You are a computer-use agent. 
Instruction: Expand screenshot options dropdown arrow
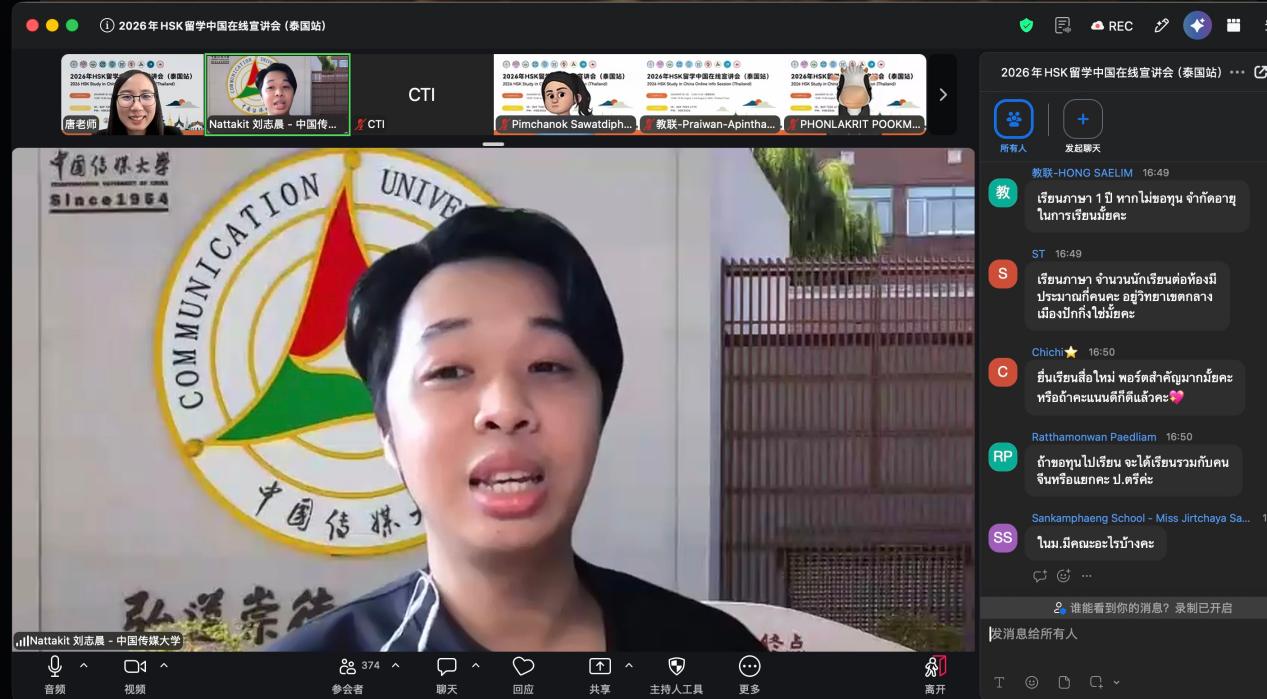1116,683
